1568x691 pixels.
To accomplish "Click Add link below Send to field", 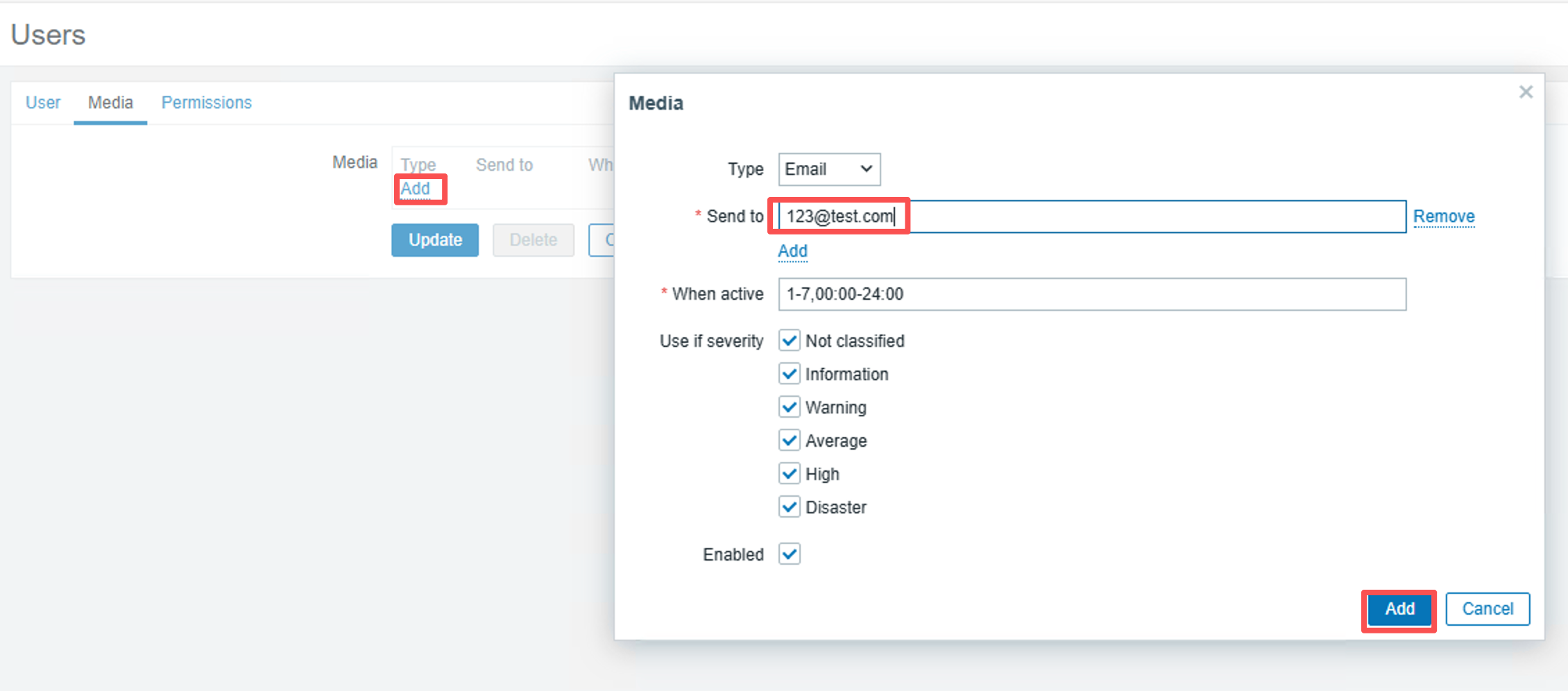I will (x=792, y=251).
